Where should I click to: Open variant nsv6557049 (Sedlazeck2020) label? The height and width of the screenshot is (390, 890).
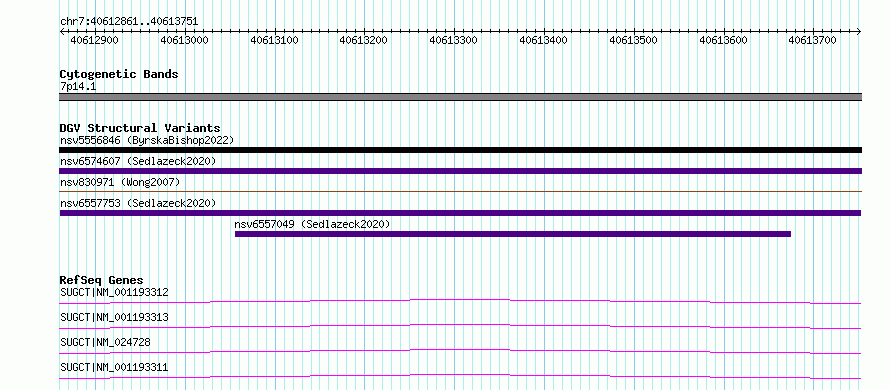pos(312,224)
